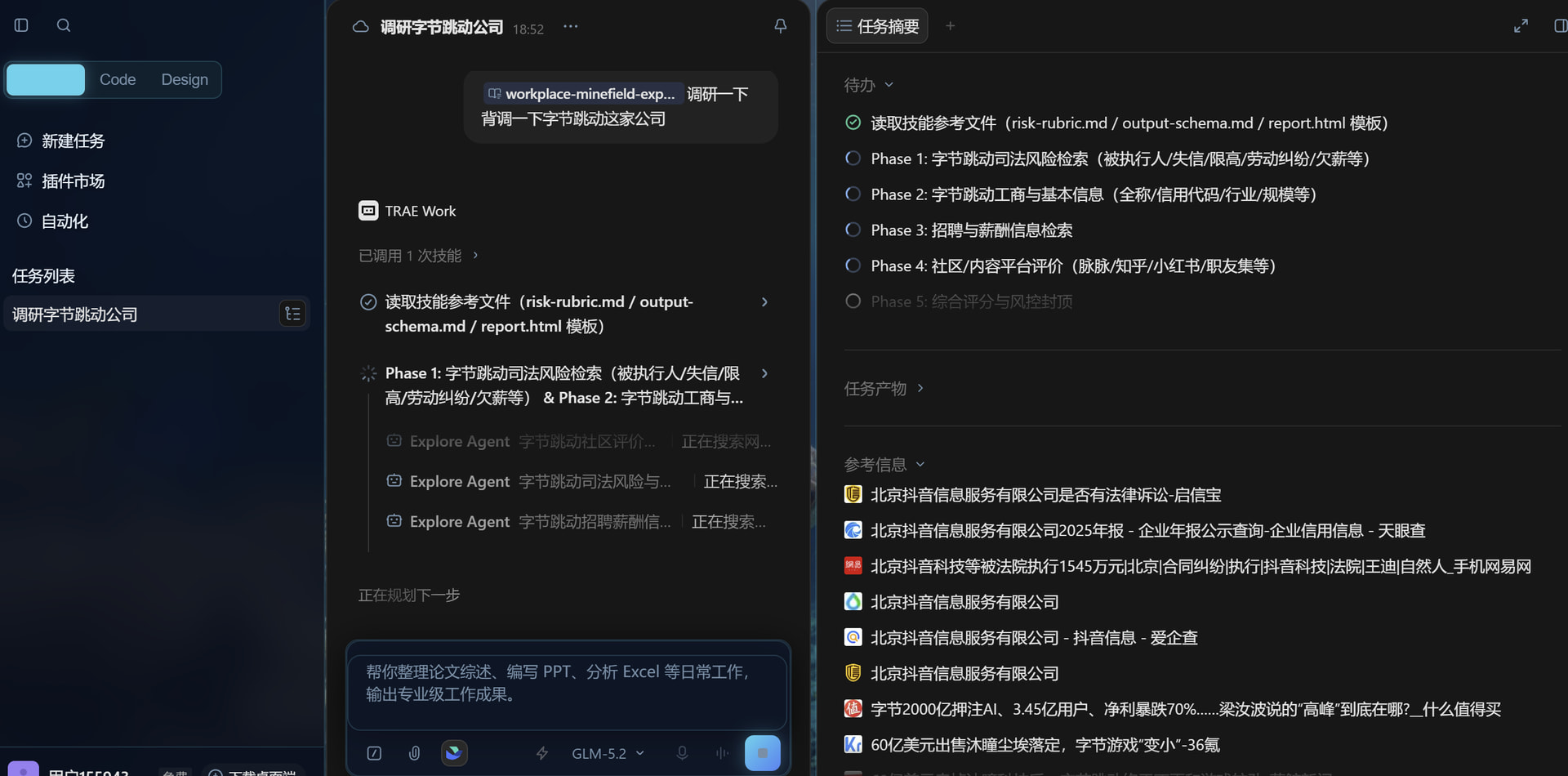The image size is (1568, 776).
Task: Expand the 已调用 1 次技能 details
Action: click(418, 256)
